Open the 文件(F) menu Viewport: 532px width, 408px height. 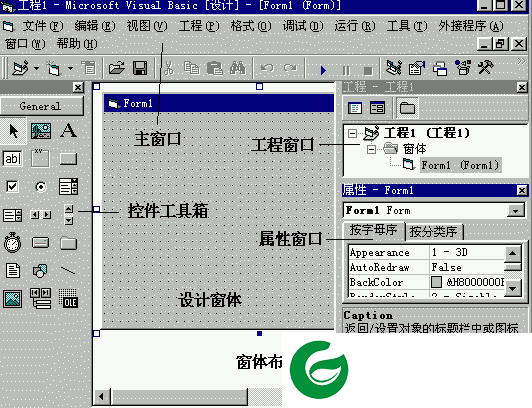tap(43, 26)
